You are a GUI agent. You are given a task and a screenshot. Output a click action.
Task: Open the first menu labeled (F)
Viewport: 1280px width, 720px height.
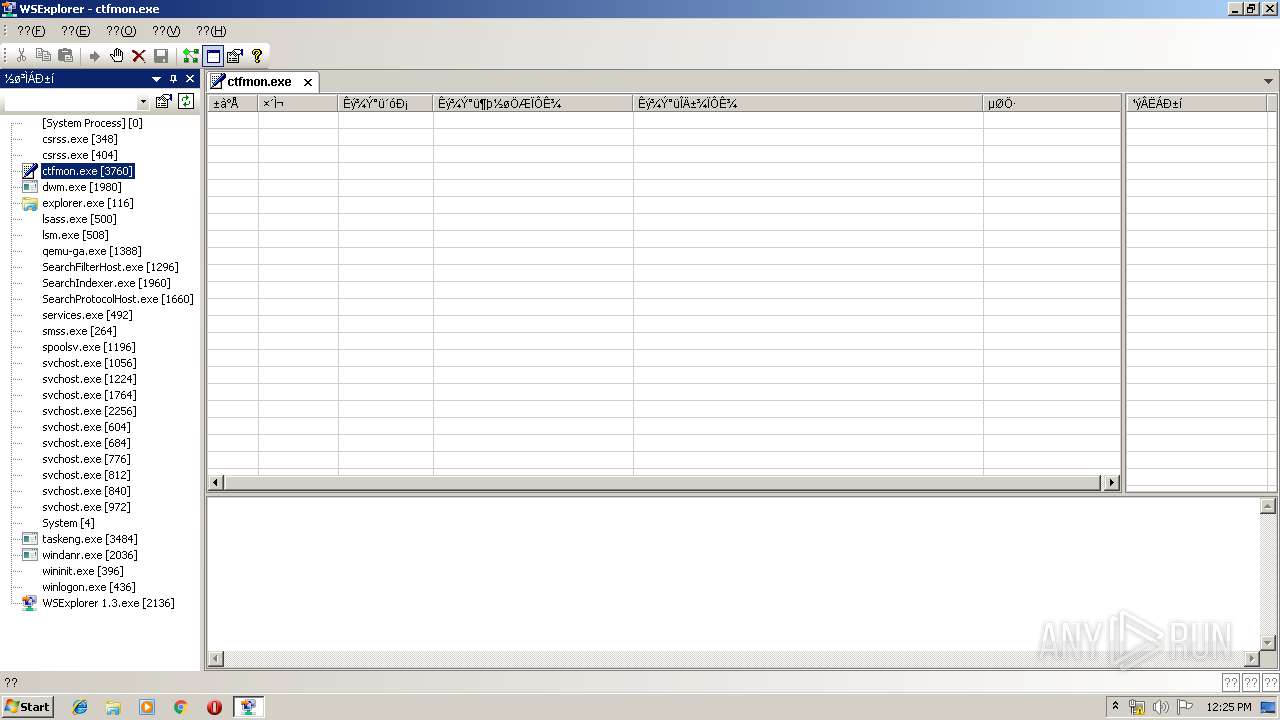coord(31,31)
